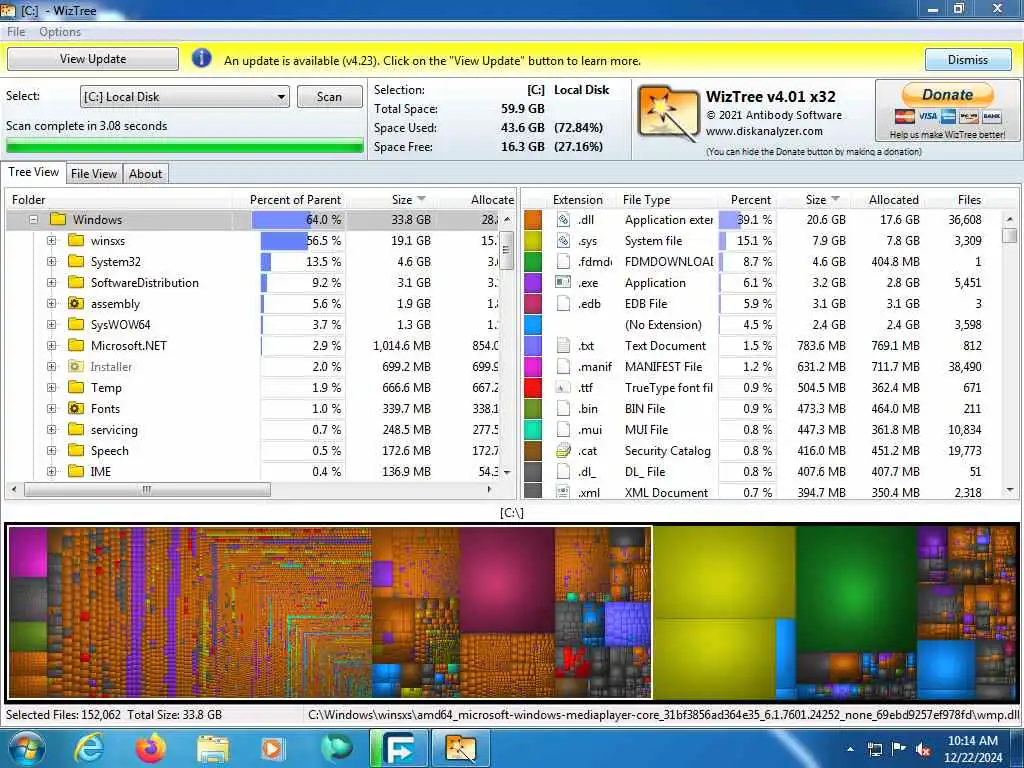Click the Windows folder icon
The height and width of the screenshot is (768, 1024).
pos(58,219)
